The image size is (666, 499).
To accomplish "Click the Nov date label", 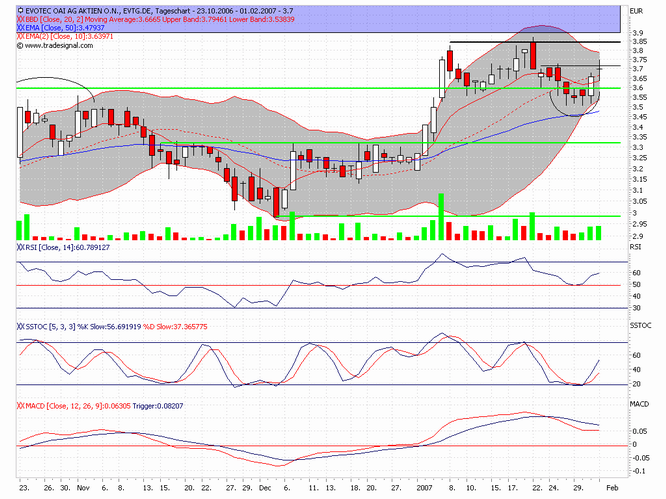I will [x=83, y=488].
